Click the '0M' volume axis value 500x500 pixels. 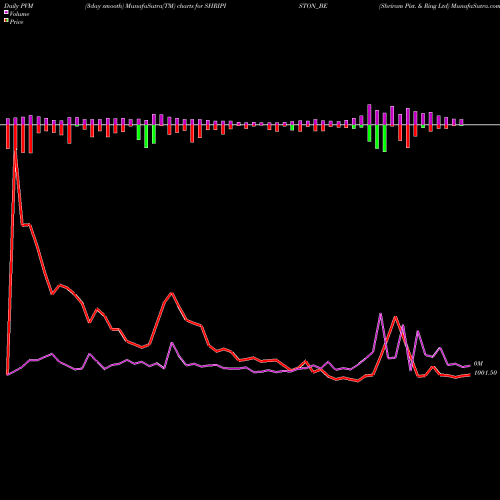(478, 364)
